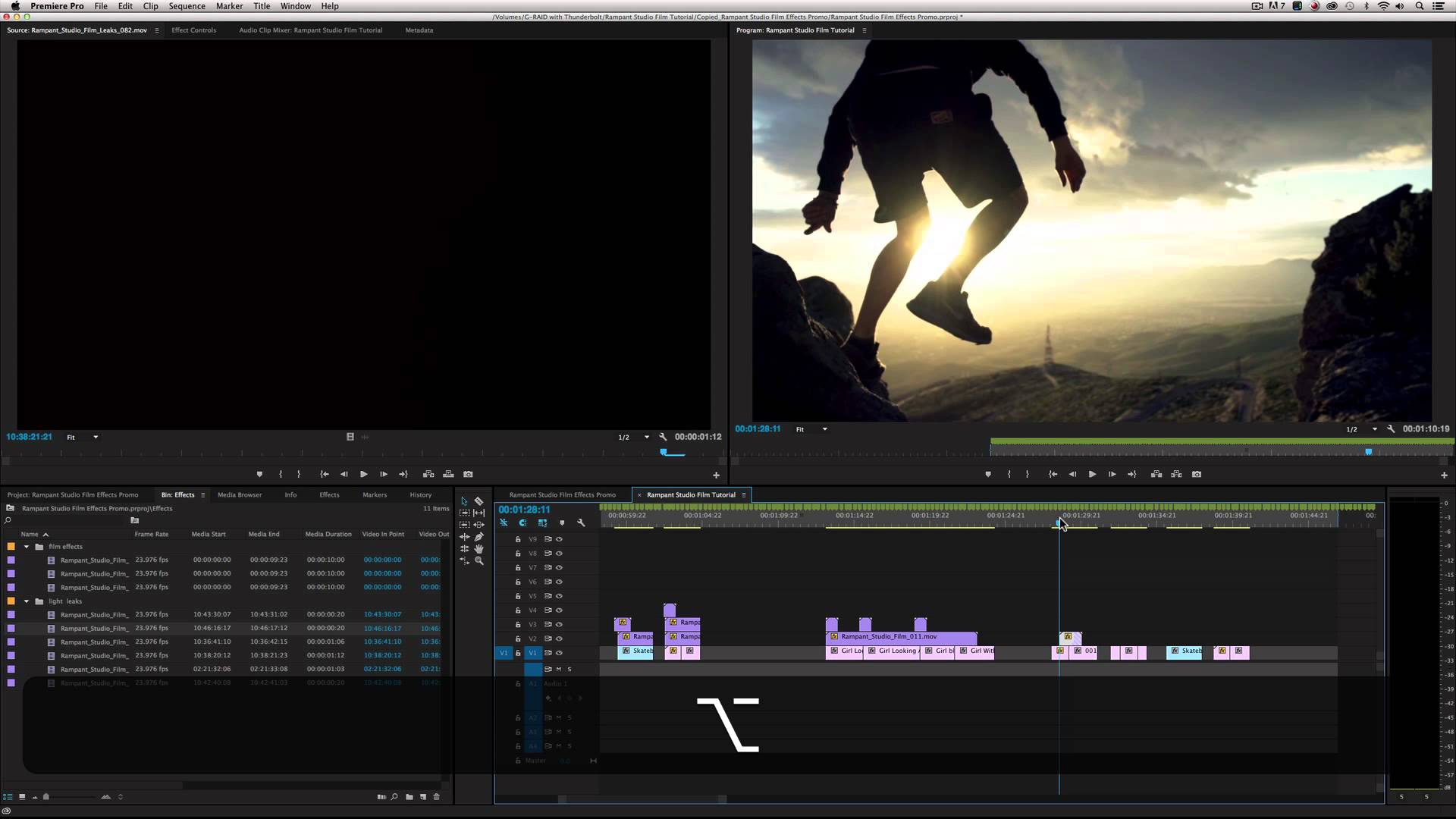The width and height of the screenshot is (1456, 819).
Task: Click Insert button in Source monitor
Action: (x=428, y=474)
